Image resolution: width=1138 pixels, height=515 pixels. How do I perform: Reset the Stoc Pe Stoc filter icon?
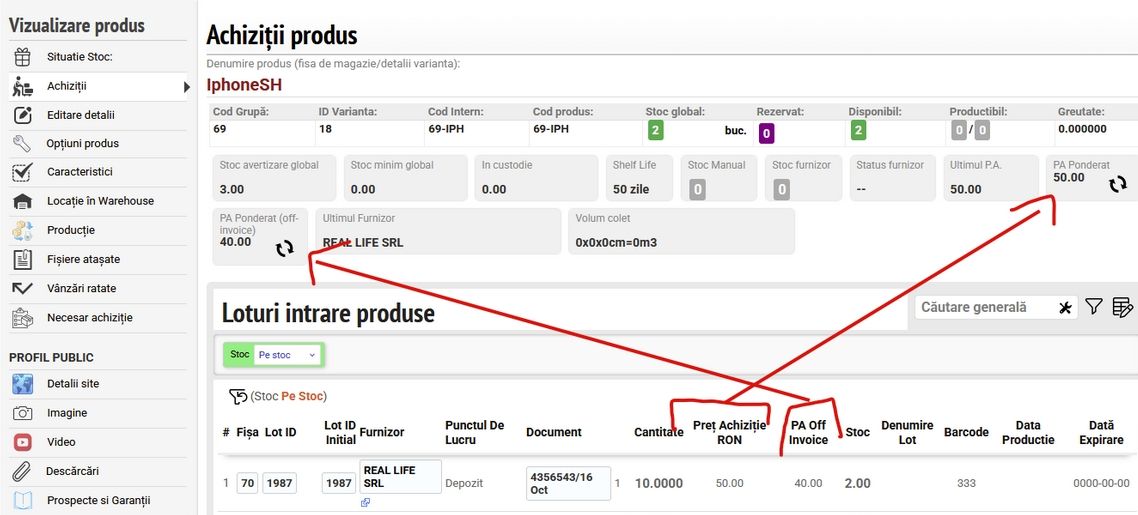pos(237,397)
